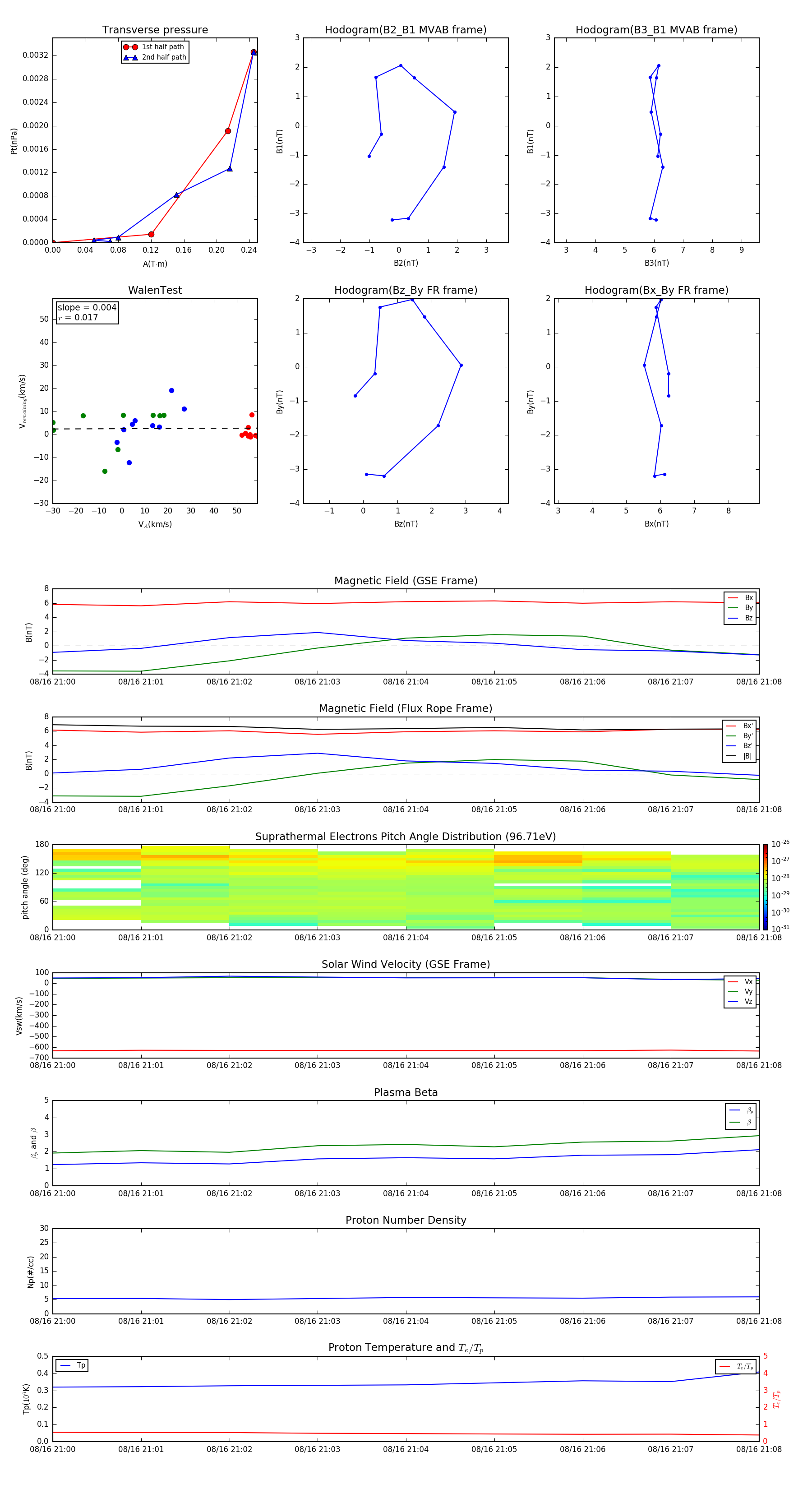Select the Bx legend entry in GSE magnetic field

[x=740, y=598]
